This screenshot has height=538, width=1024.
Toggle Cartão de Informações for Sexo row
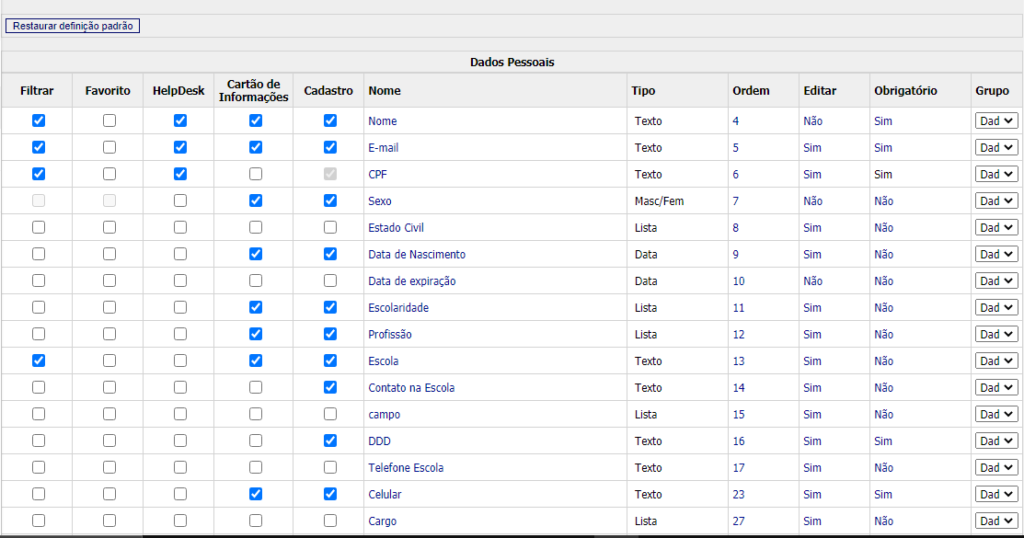pos(256,200)
